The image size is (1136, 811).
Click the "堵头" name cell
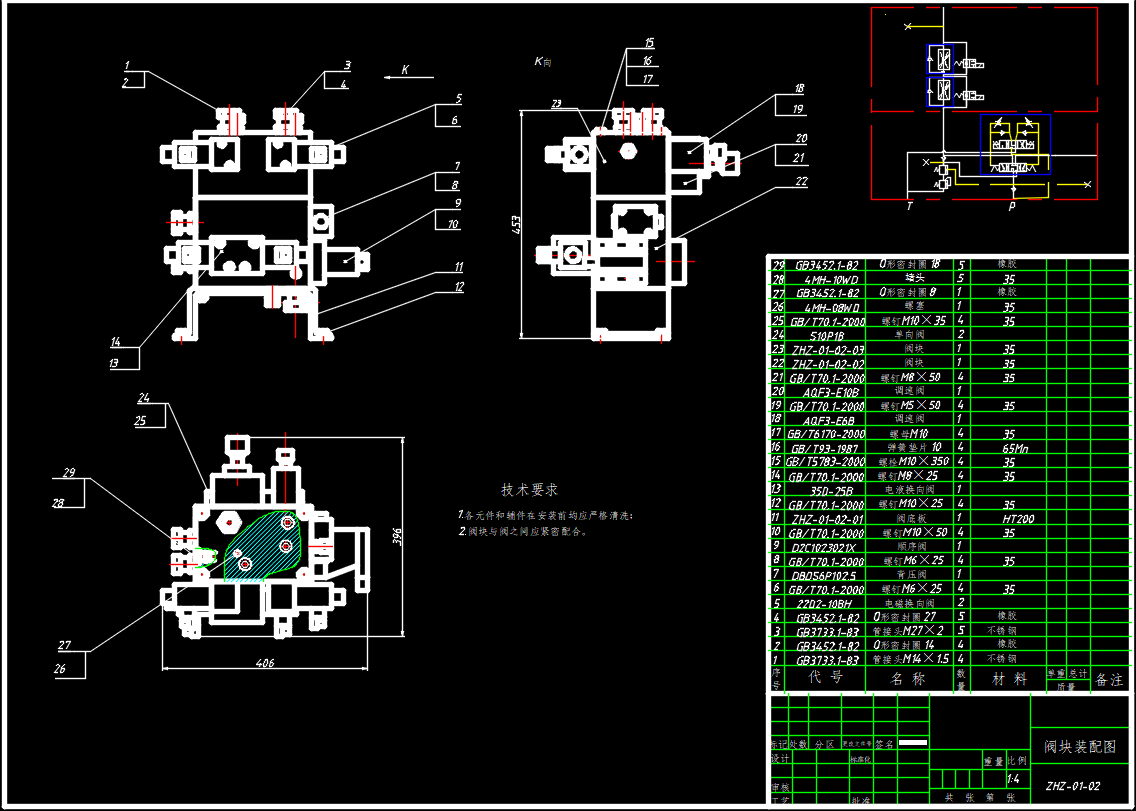(913, 279)
